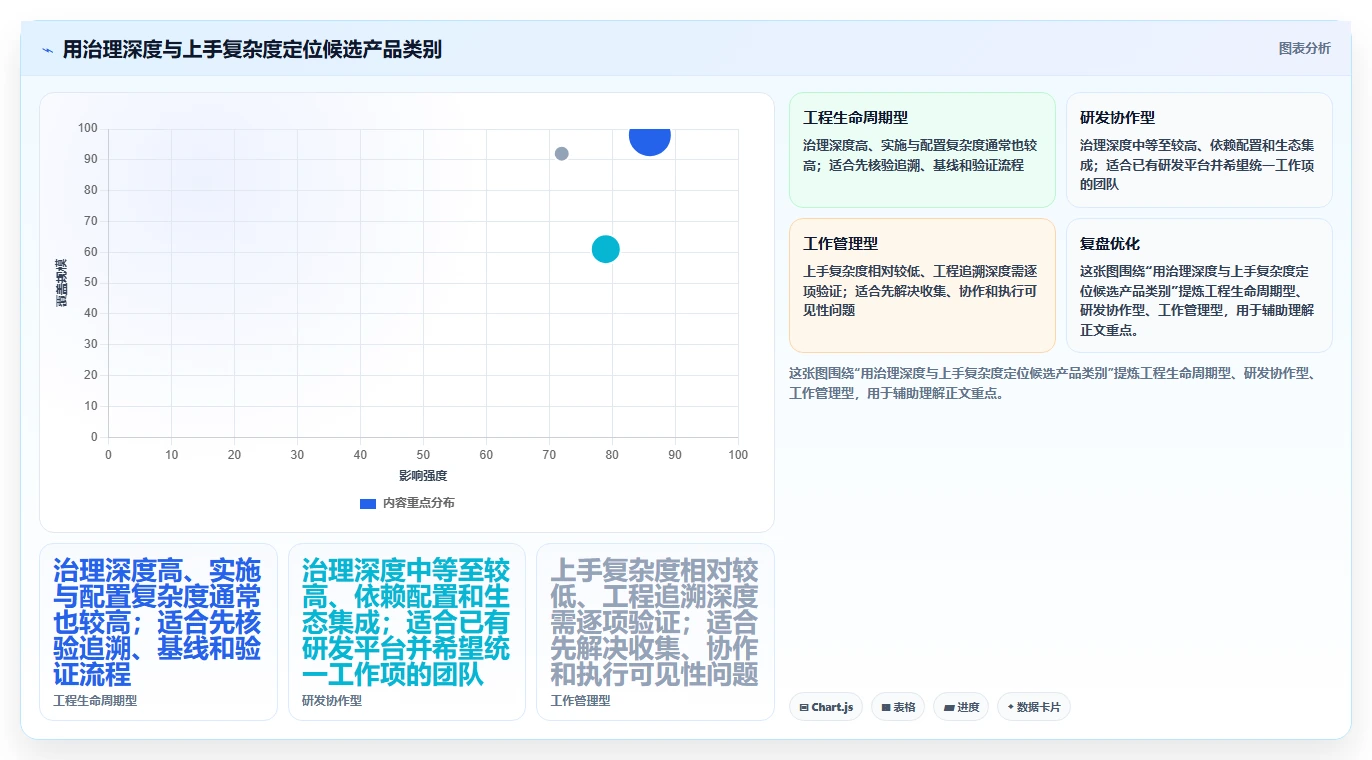Click the lightning icon beside the title

[x=47, y=50]
